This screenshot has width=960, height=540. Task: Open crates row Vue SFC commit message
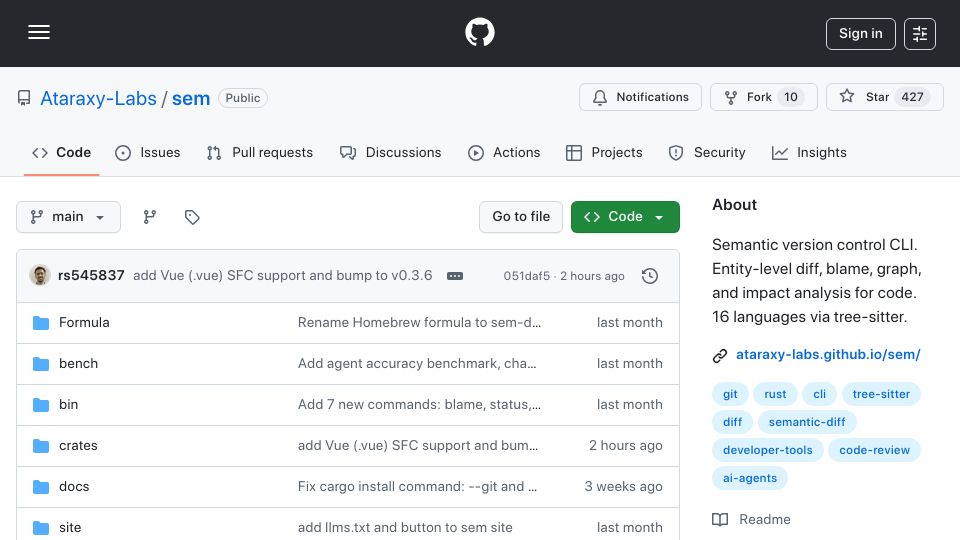click(418, 446)
